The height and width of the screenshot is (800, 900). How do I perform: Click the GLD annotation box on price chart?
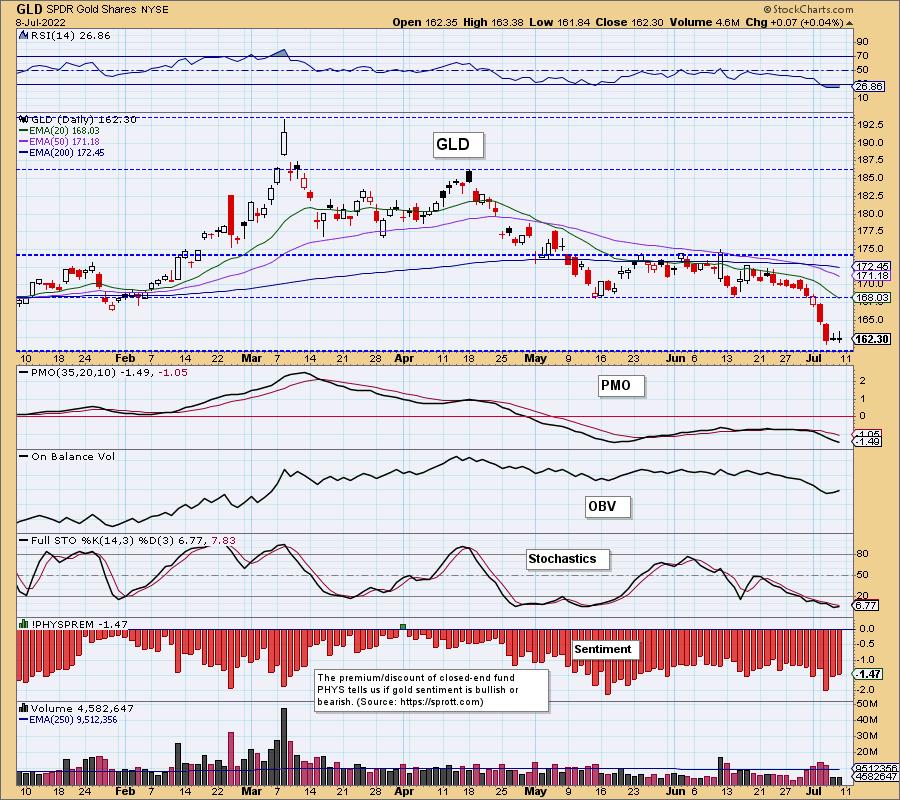(458, 145)
